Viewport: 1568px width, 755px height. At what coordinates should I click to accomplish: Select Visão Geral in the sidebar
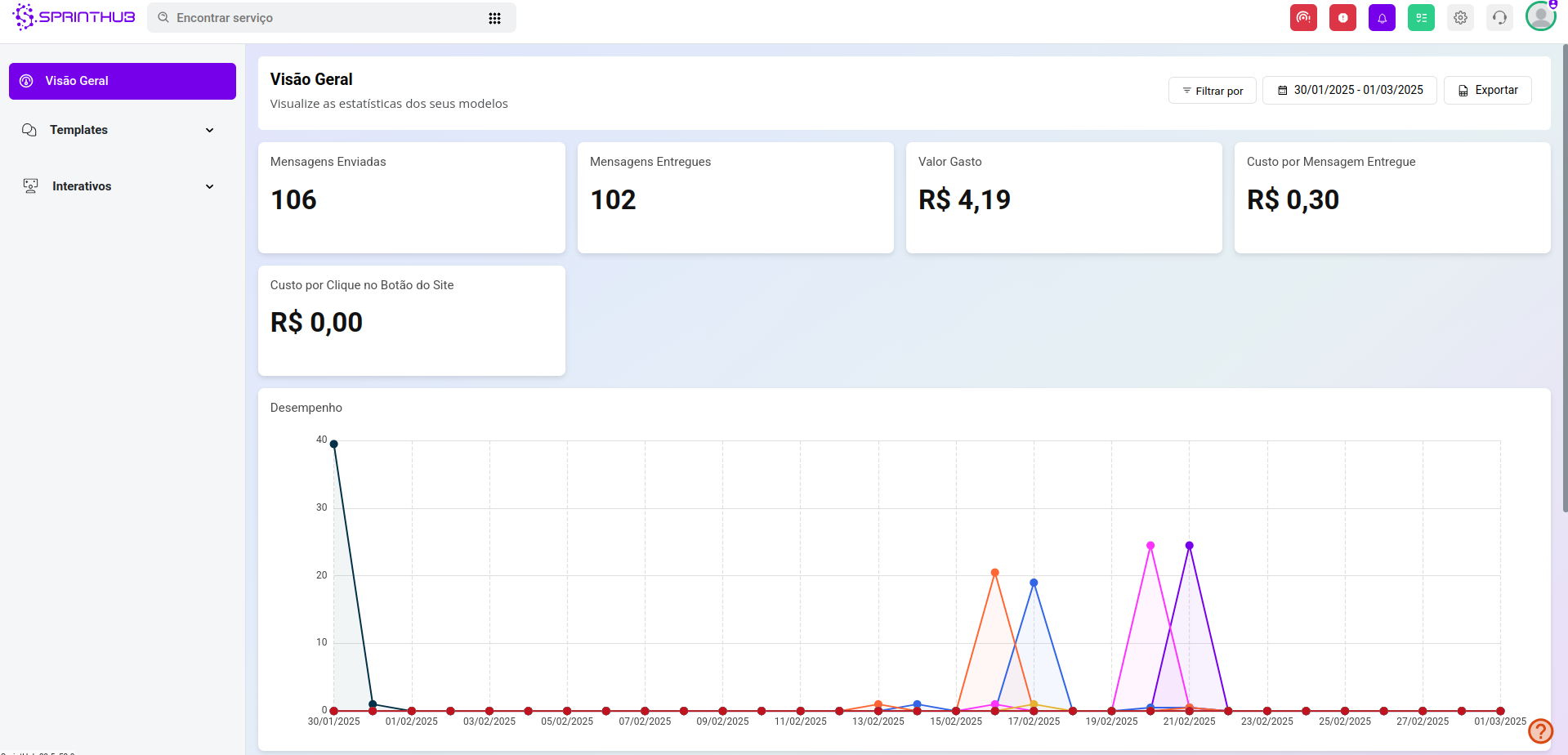tap(123, 81)
